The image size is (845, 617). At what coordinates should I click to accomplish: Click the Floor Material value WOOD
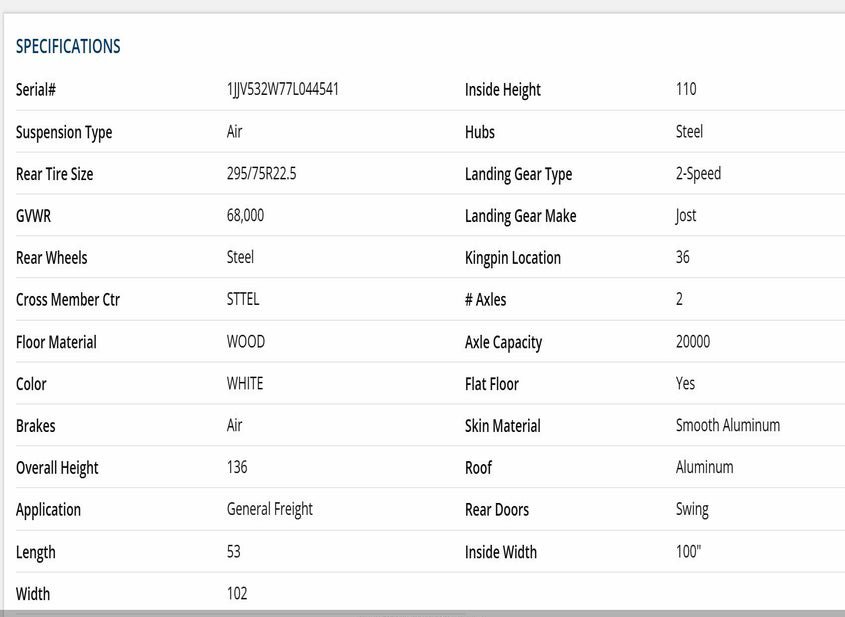[x=246, y=341]
